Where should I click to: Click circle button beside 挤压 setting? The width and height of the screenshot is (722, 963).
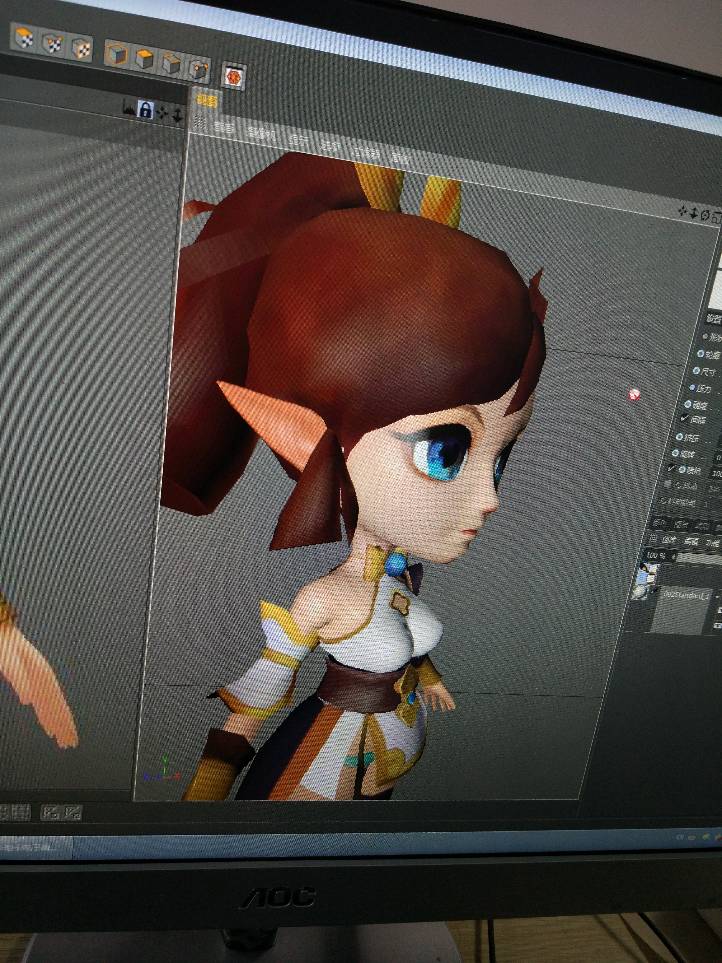[680, 437]
